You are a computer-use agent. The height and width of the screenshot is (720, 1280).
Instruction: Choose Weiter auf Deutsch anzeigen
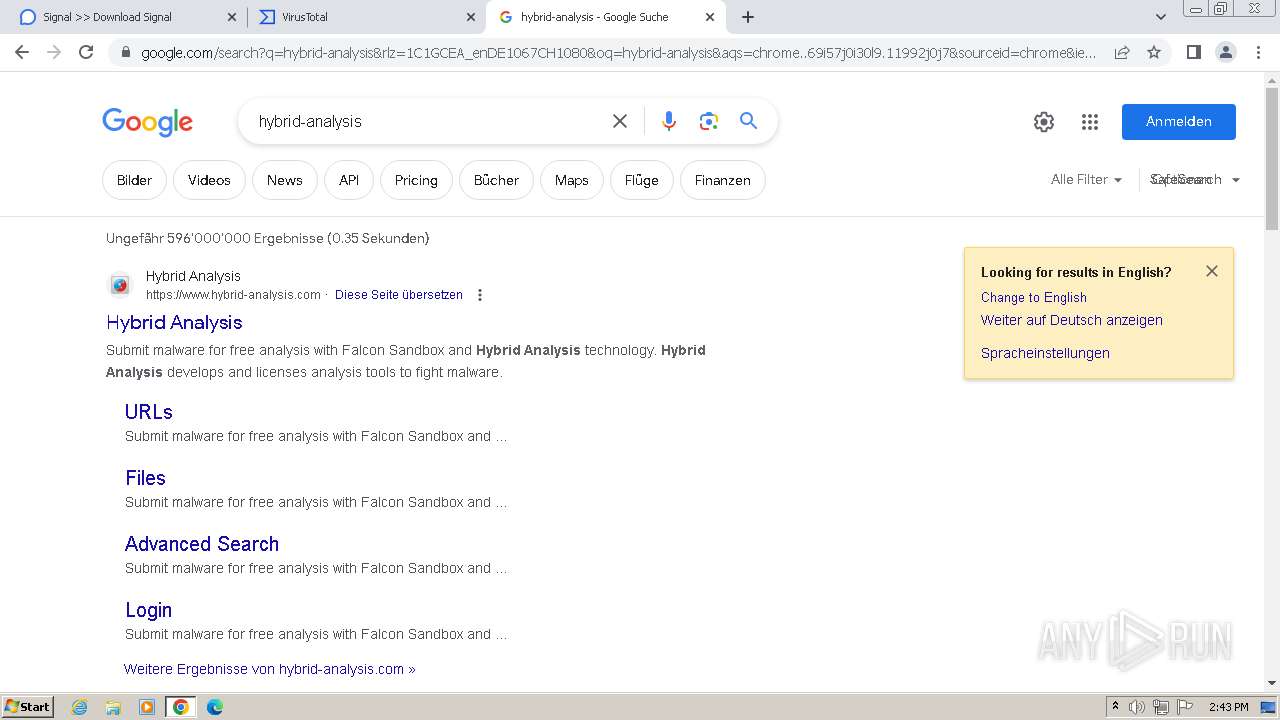click(x=1072, y=320)
